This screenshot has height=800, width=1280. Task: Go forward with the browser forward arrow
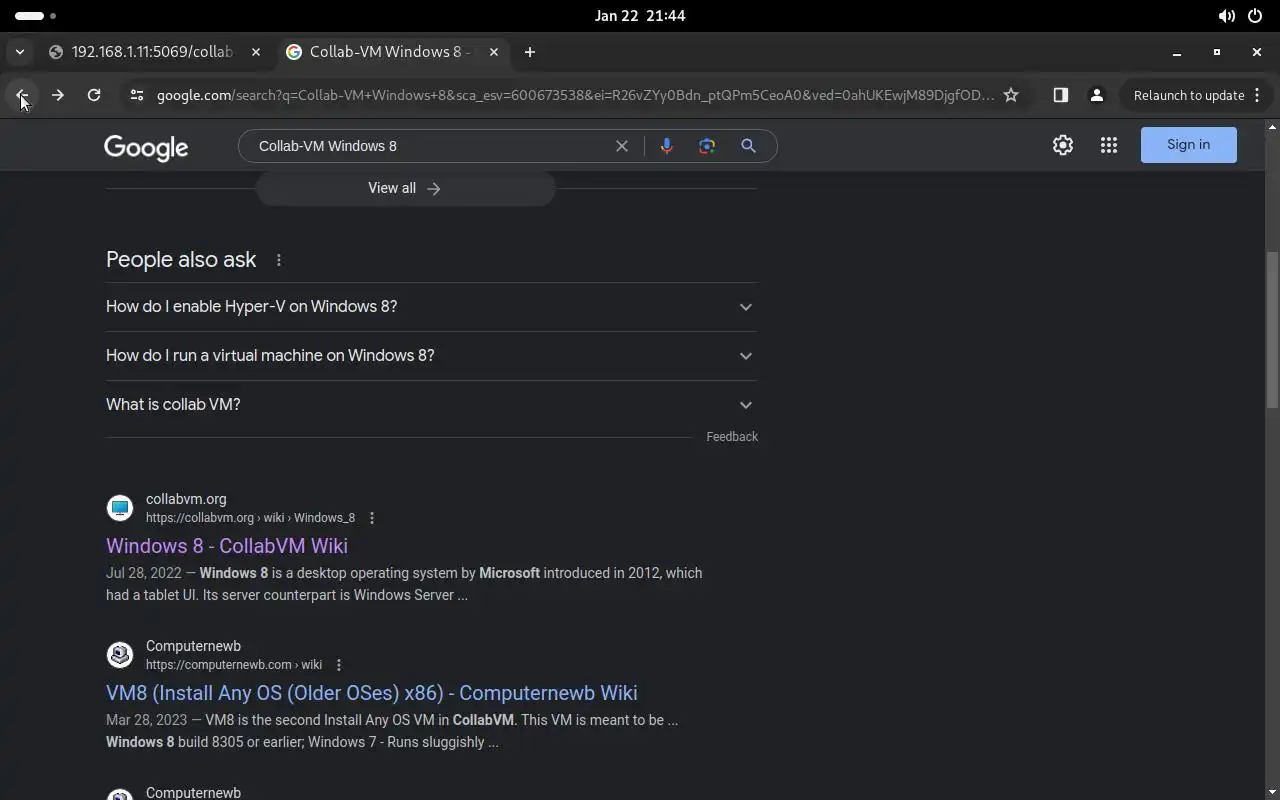(58, 95)
